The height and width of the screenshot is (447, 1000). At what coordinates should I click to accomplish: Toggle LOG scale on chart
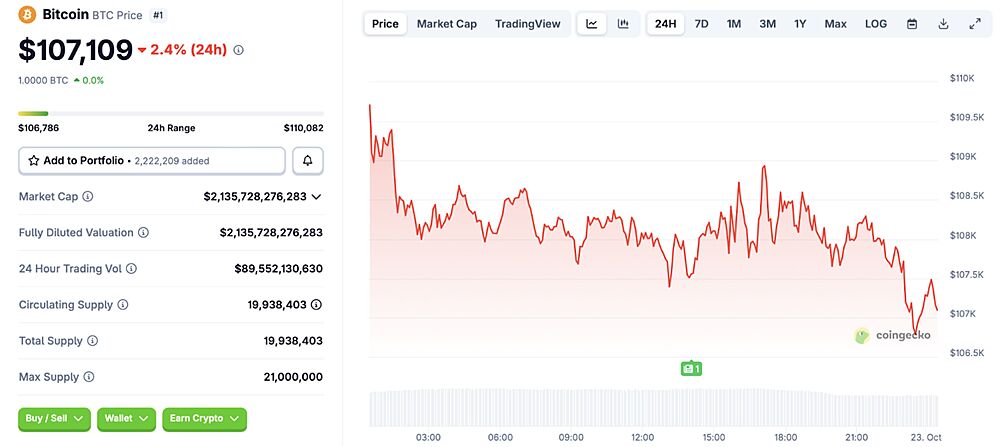(x=875, y=24)
